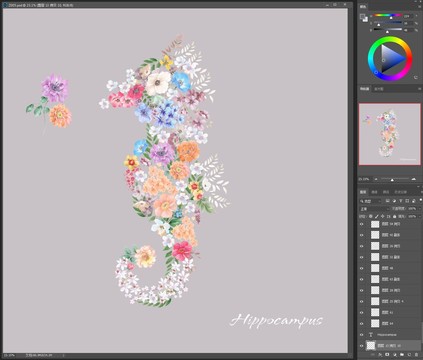Toggle visibility of the topmost layer
Image resolution: width=423 pixels, height=360 pixels.
coord(362,224)
